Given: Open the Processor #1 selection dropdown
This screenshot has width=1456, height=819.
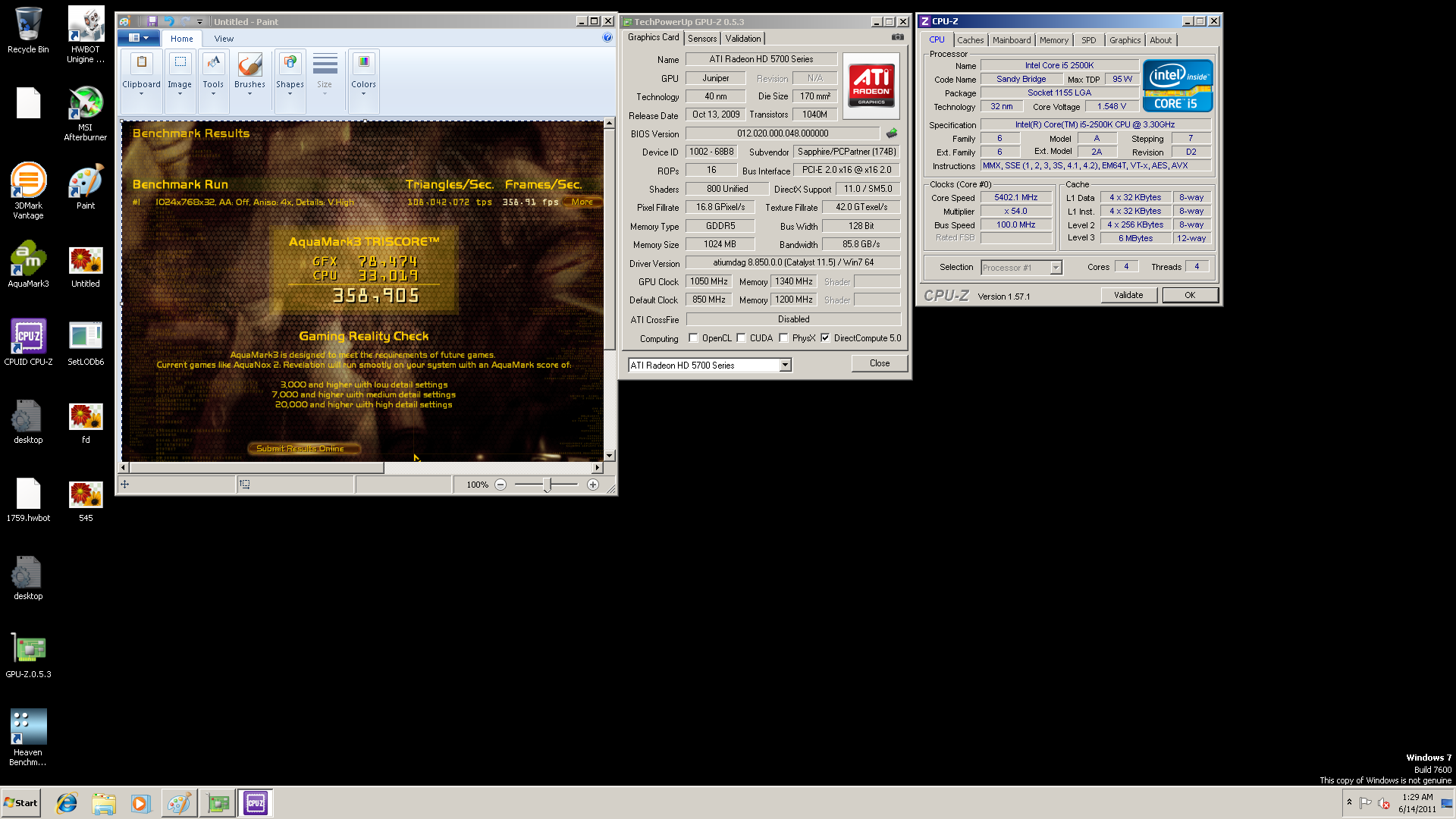Looking at the screenshot, I should [x=1055, y=268].
